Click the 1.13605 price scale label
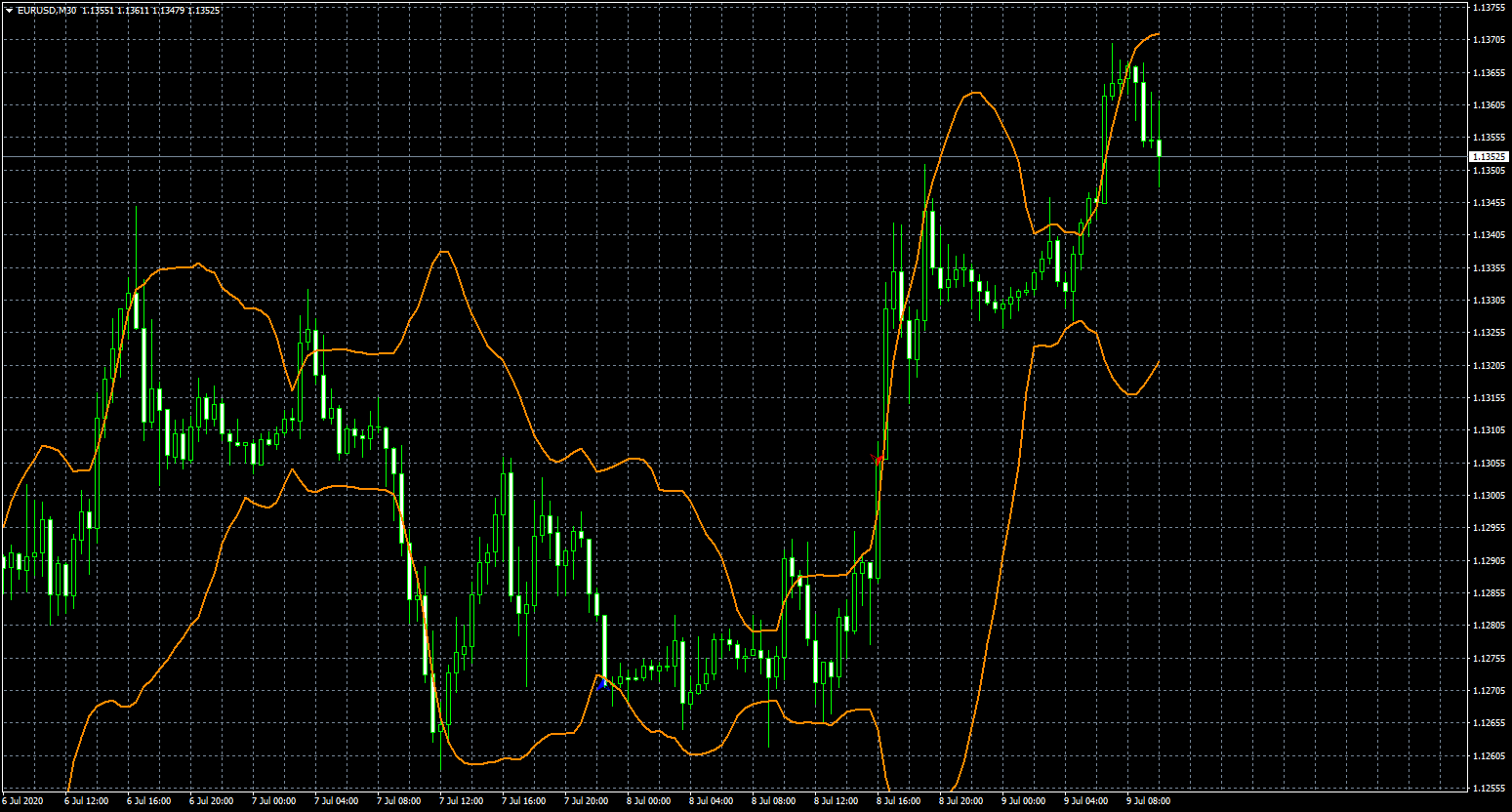This screenshot has width=1512, height=812. point(1489,104)
